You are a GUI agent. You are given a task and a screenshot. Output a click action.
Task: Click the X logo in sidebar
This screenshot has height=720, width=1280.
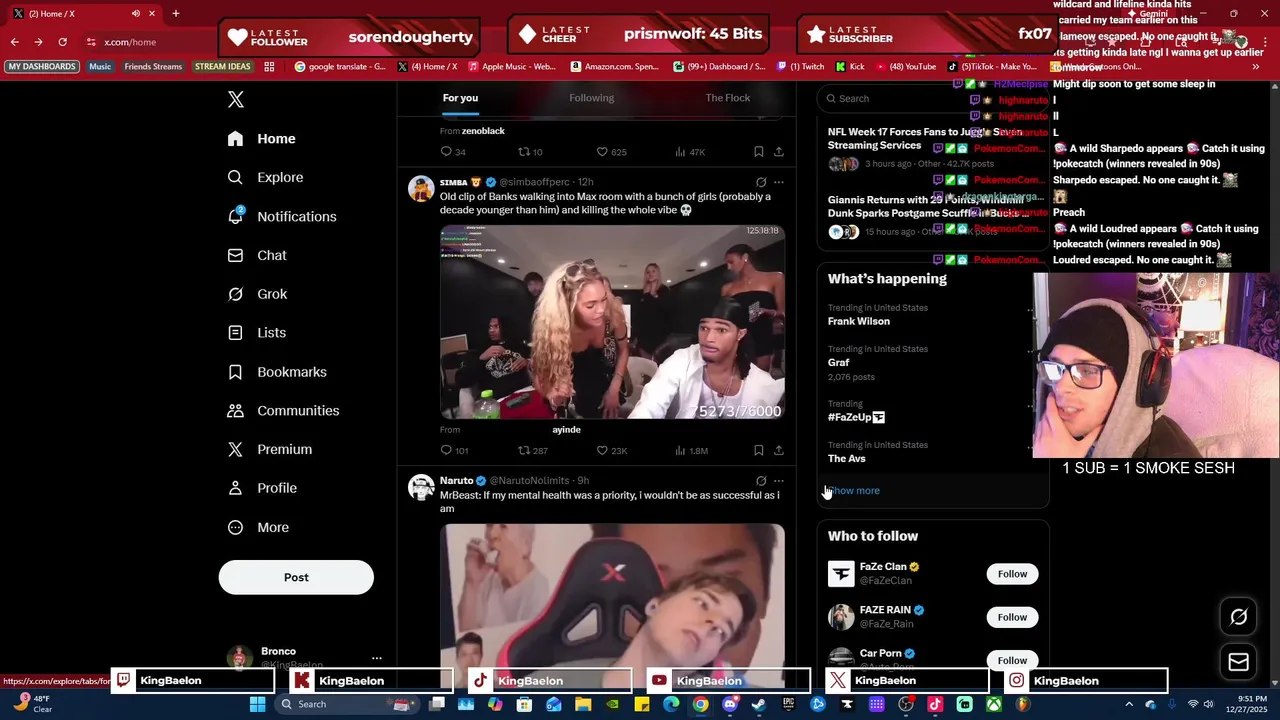[236, 99]
